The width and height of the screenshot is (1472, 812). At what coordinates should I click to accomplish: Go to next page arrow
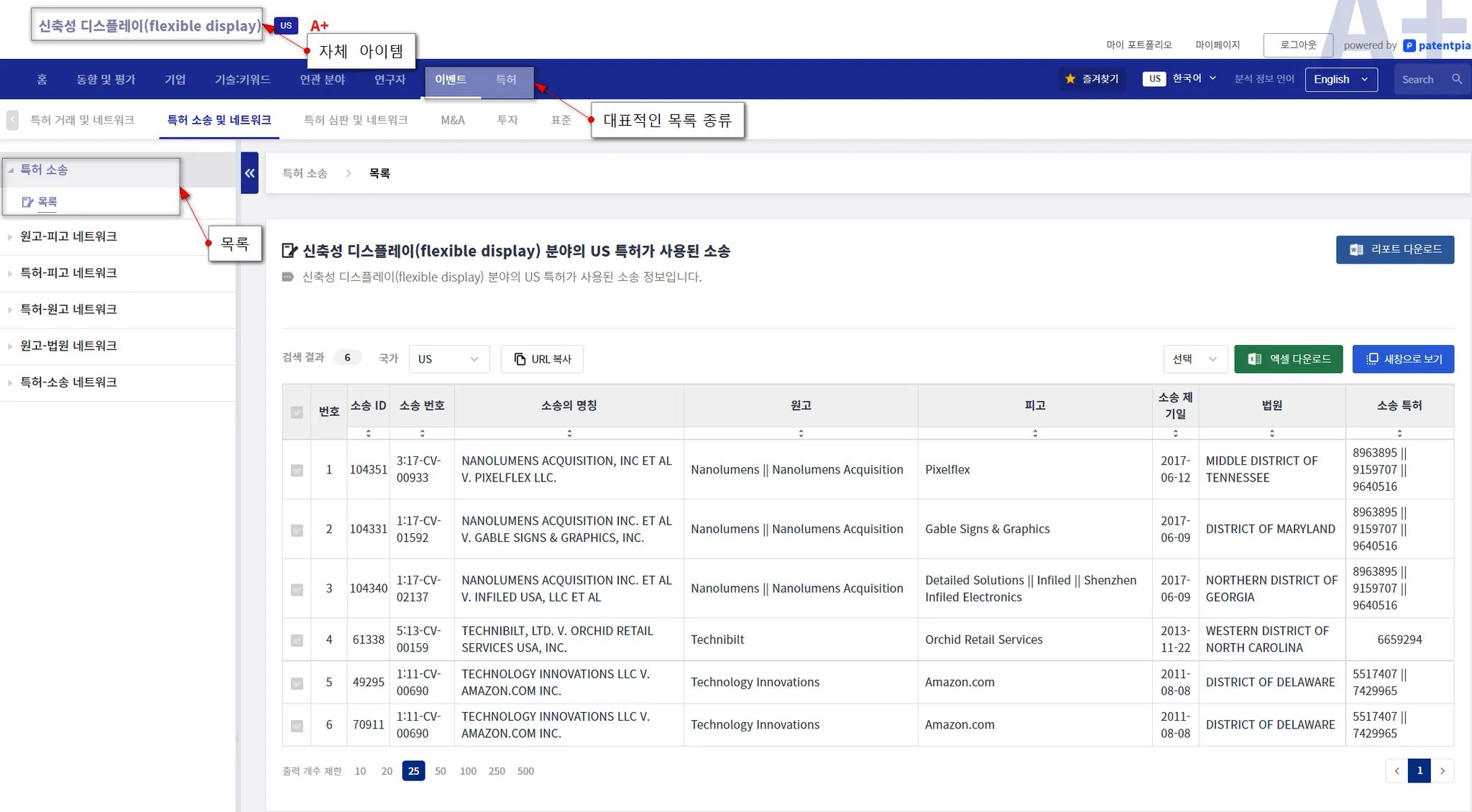coord(1442,770)
